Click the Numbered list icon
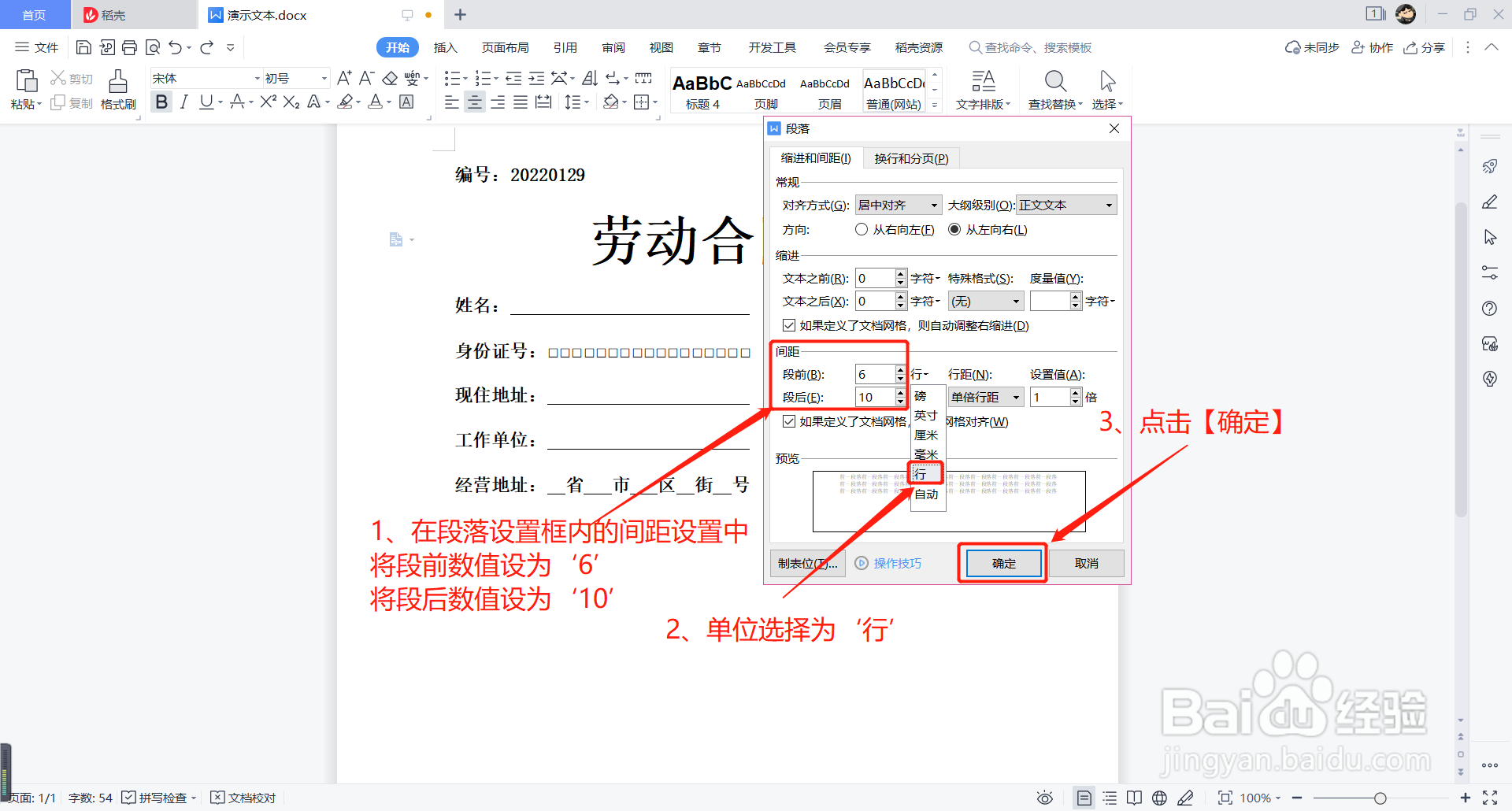The image size is (1512, 811). [x=484, y=78]
